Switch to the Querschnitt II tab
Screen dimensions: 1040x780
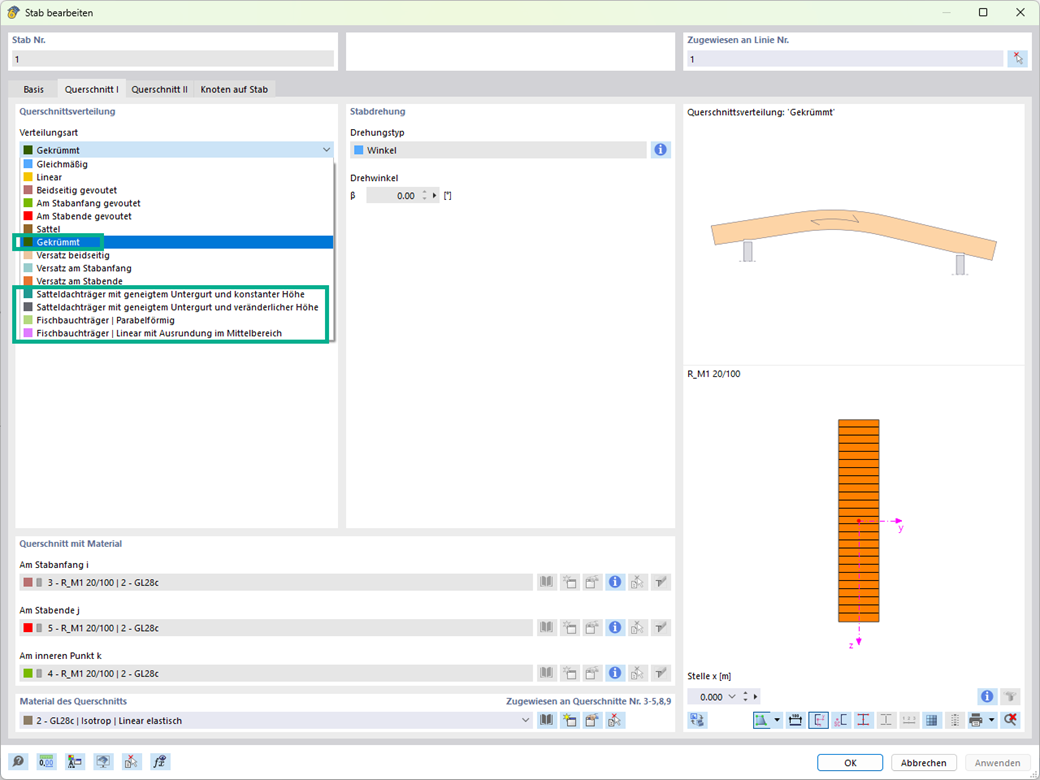coord(160,89)
